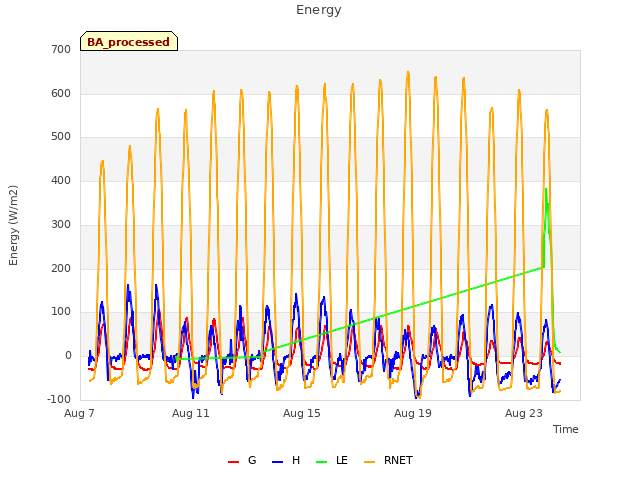Click the Energy (W/m2) y-axis title
Image resolution: width=640 pixels, height=480 pixels.
pos(13,225)
